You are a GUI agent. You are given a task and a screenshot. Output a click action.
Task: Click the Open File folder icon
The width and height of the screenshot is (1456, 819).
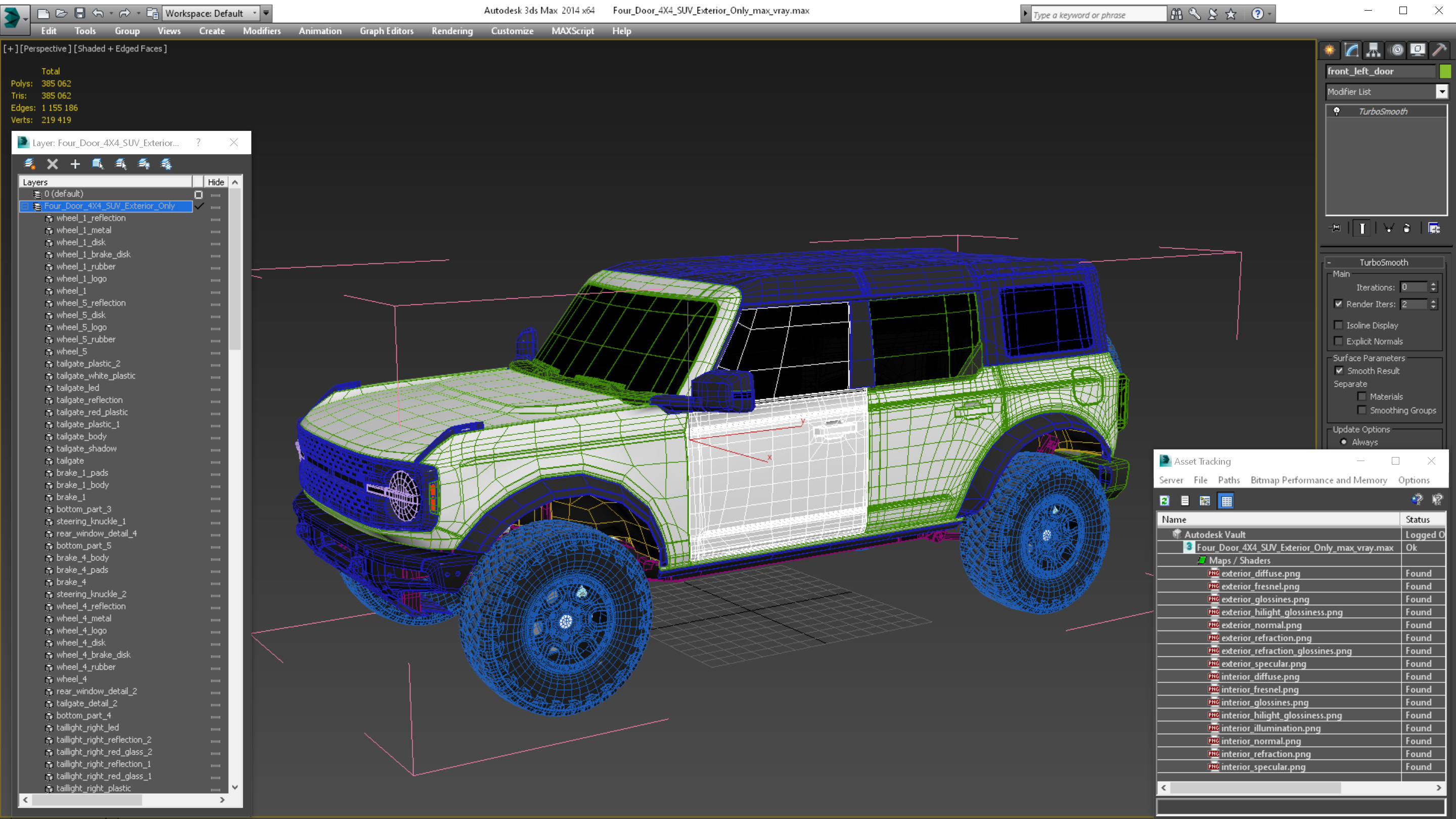click(61, 13)
